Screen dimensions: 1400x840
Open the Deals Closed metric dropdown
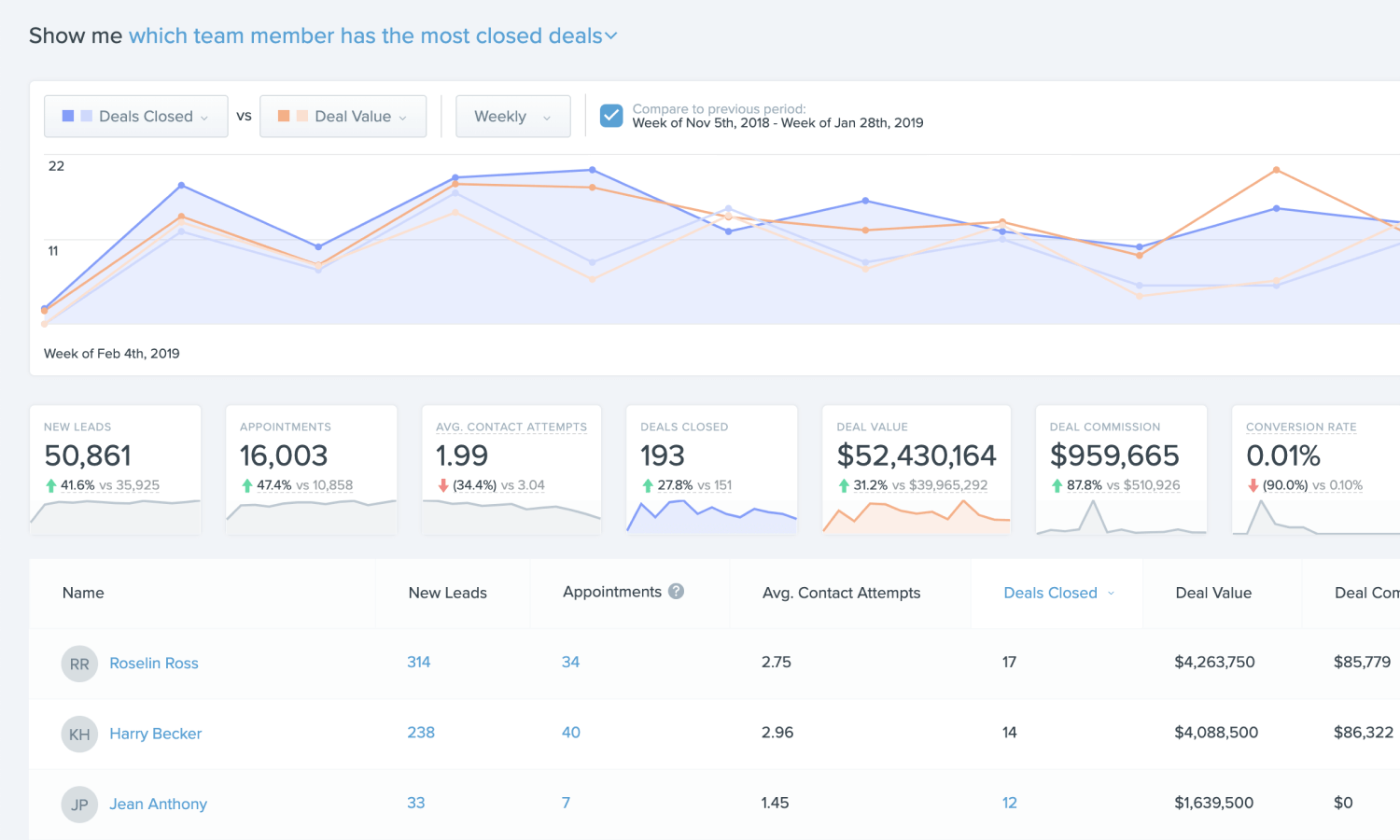203,116
